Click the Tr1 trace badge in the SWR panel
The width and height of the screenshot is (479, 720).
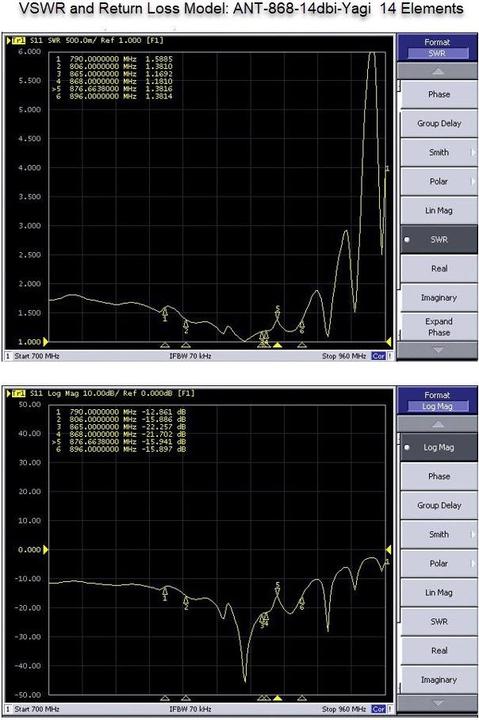pyautogui.click(x=18, y=40)
